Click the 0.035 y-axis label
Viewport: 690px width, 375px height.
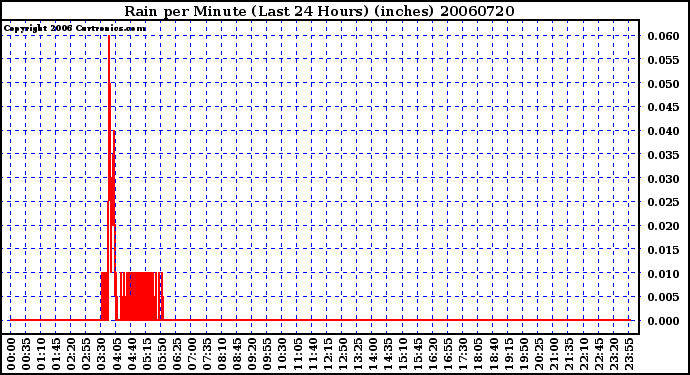[x=663, y=155]
